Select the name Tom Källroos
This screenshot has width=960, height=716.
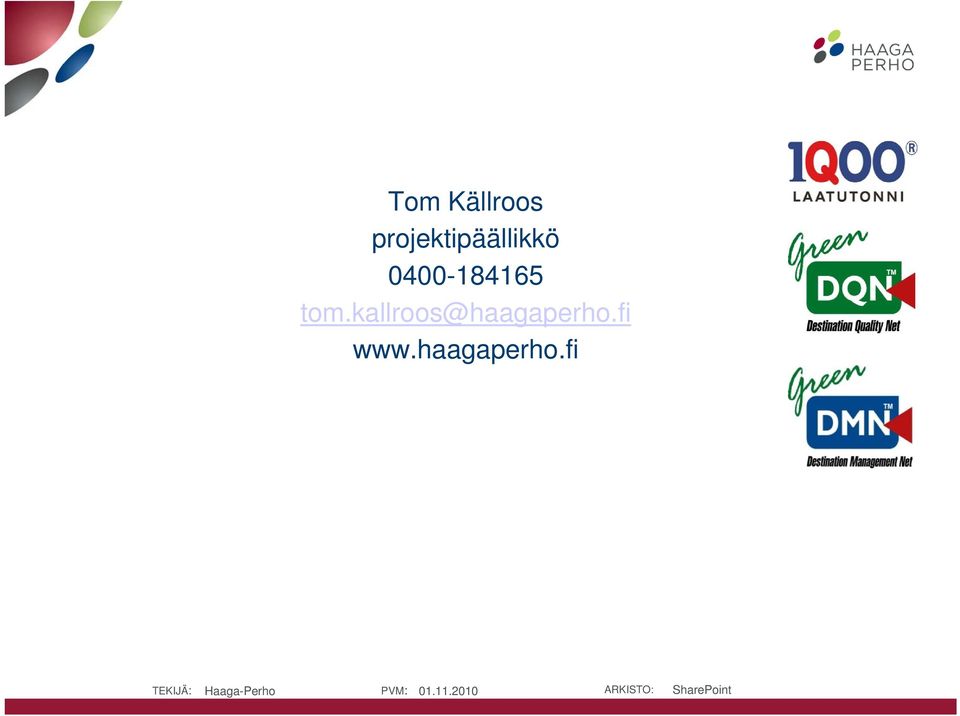coord(465,202)
